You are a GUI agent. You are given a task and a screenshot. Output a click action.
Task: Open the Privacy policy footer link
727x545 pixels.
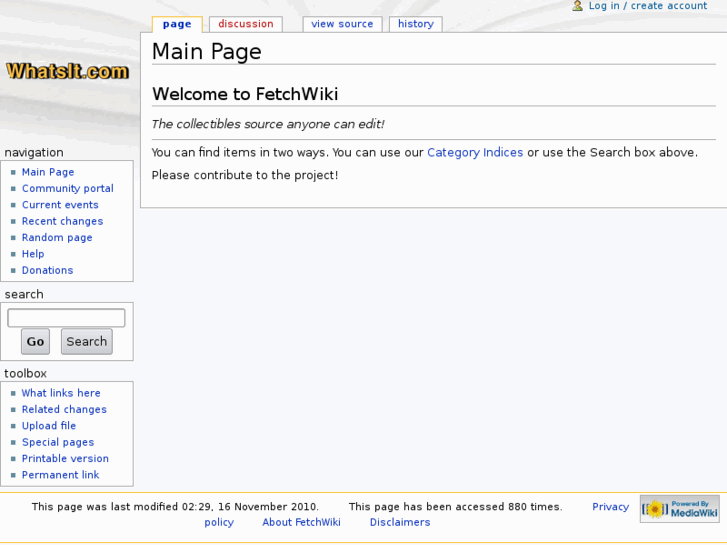coord(610,507)
